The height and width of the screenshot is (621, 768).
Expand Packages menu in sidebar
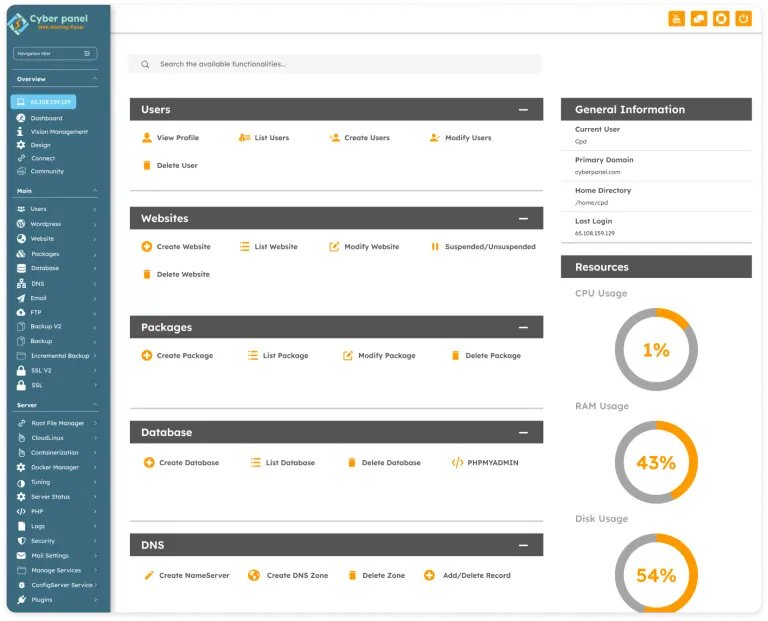(x=56, y=254)
